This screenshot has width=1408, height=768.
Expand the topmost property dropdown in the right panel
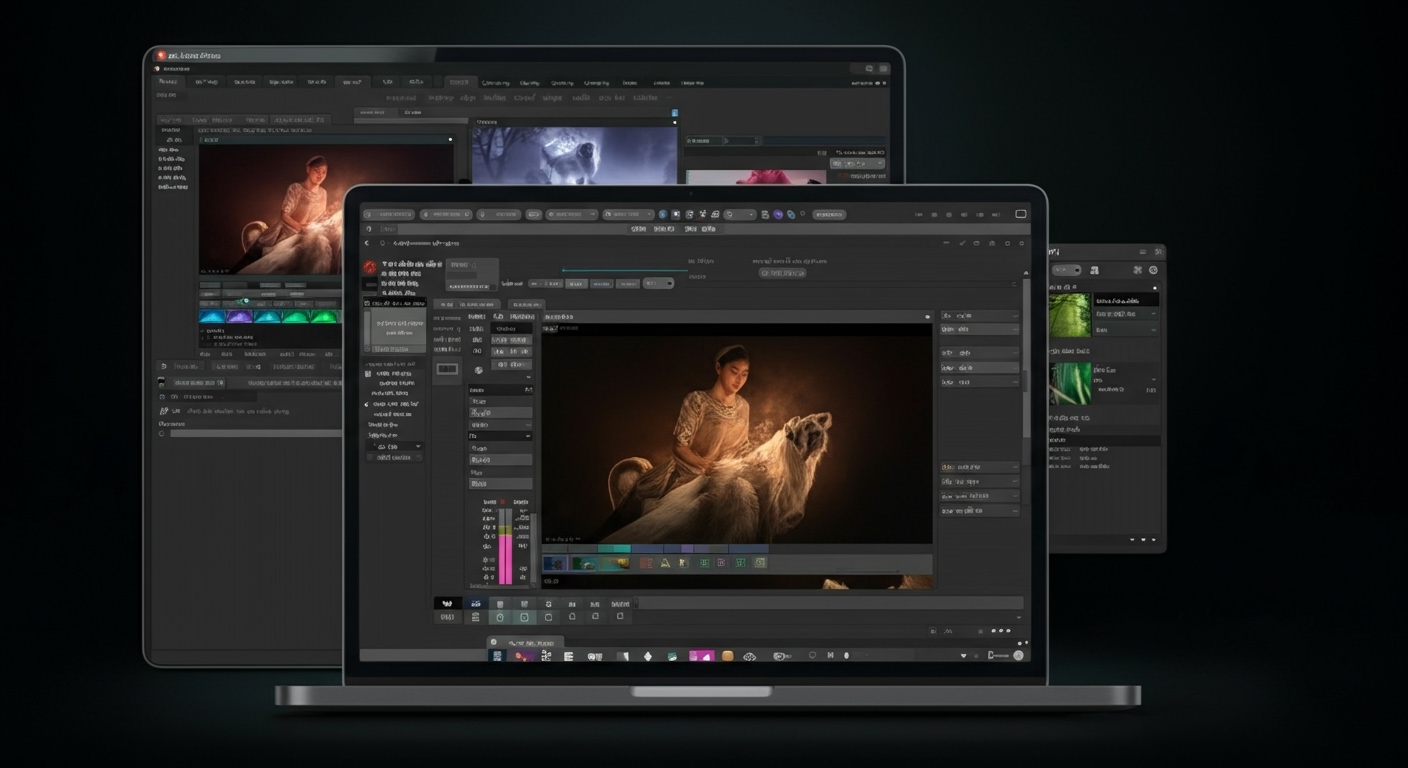click(979, 315)
